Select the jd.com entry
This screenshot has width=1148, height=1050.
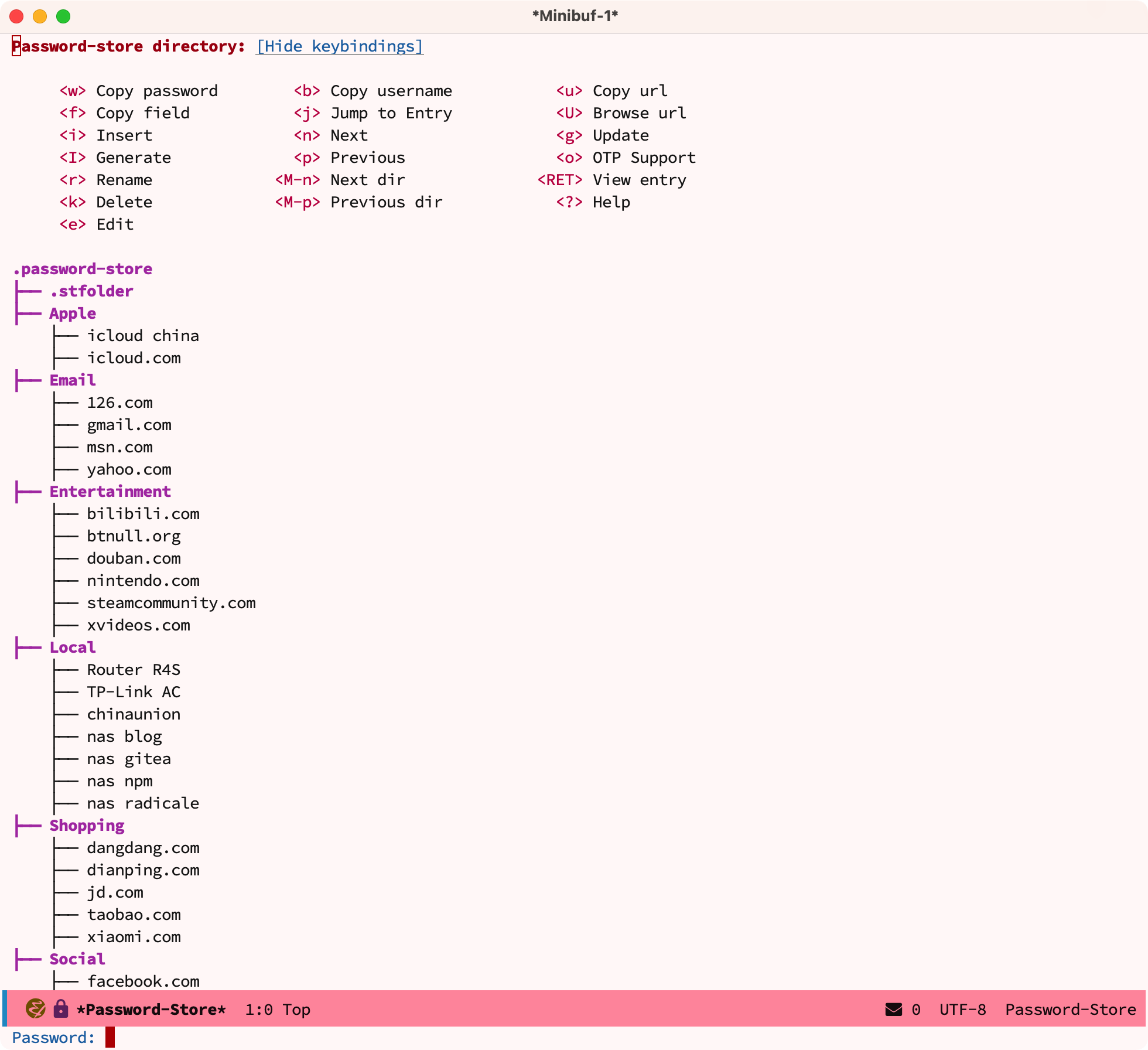tap(115, 892)
